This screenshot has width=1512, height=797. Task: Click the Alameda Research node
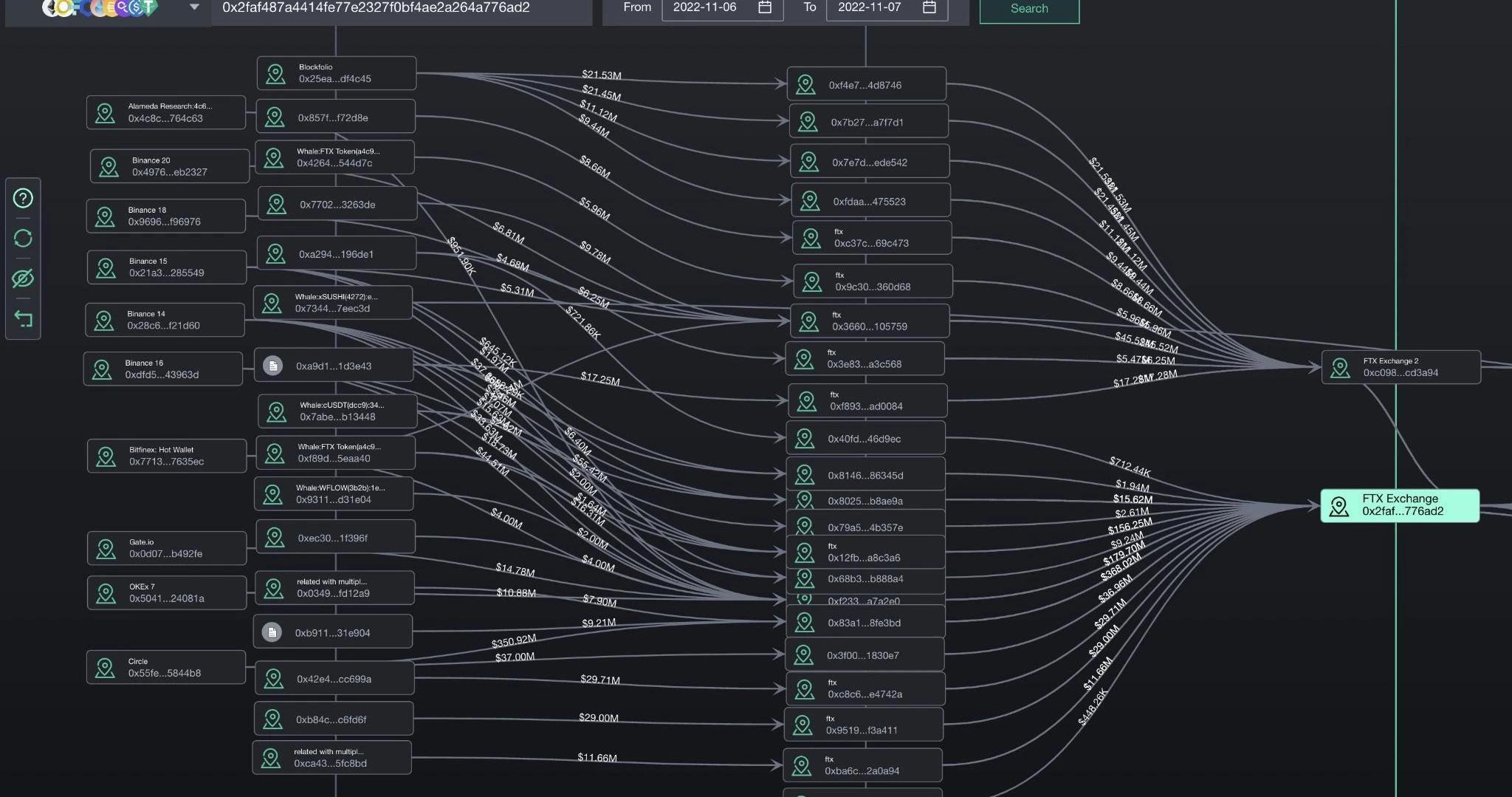[165, 112]
